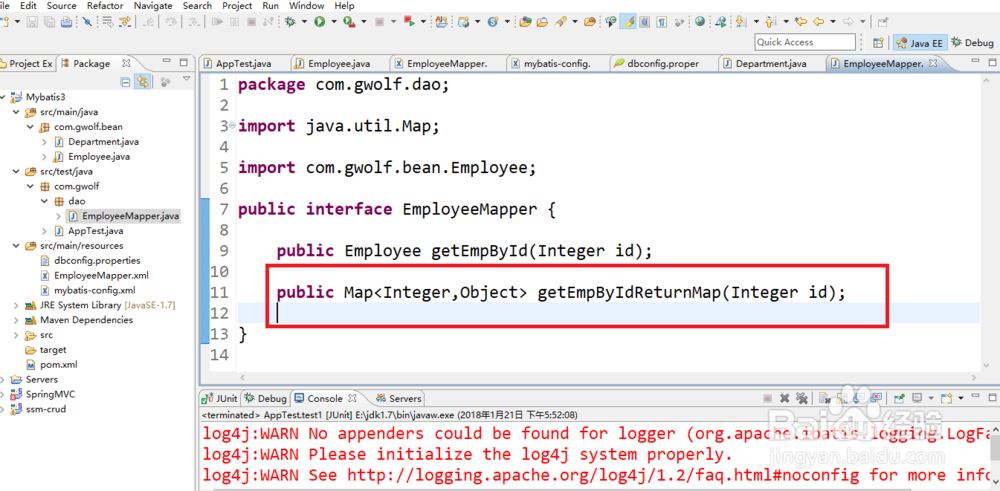Click the Skip All Breakpoints icon
Viewport: 1000px width, 491px height.
[x=87, y=22]
